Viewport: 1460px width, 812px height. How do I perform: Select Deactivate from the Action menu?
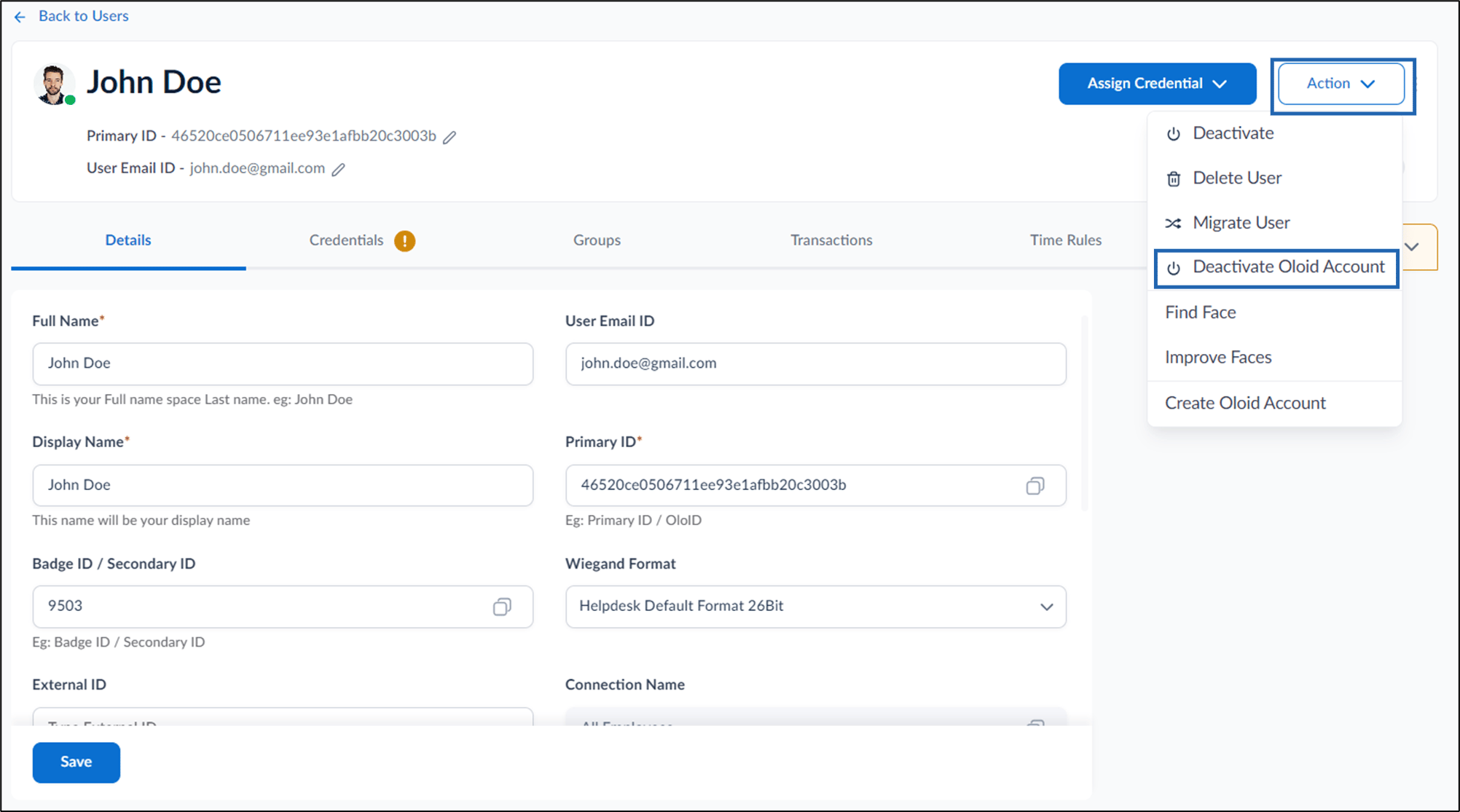[1275, 133]
